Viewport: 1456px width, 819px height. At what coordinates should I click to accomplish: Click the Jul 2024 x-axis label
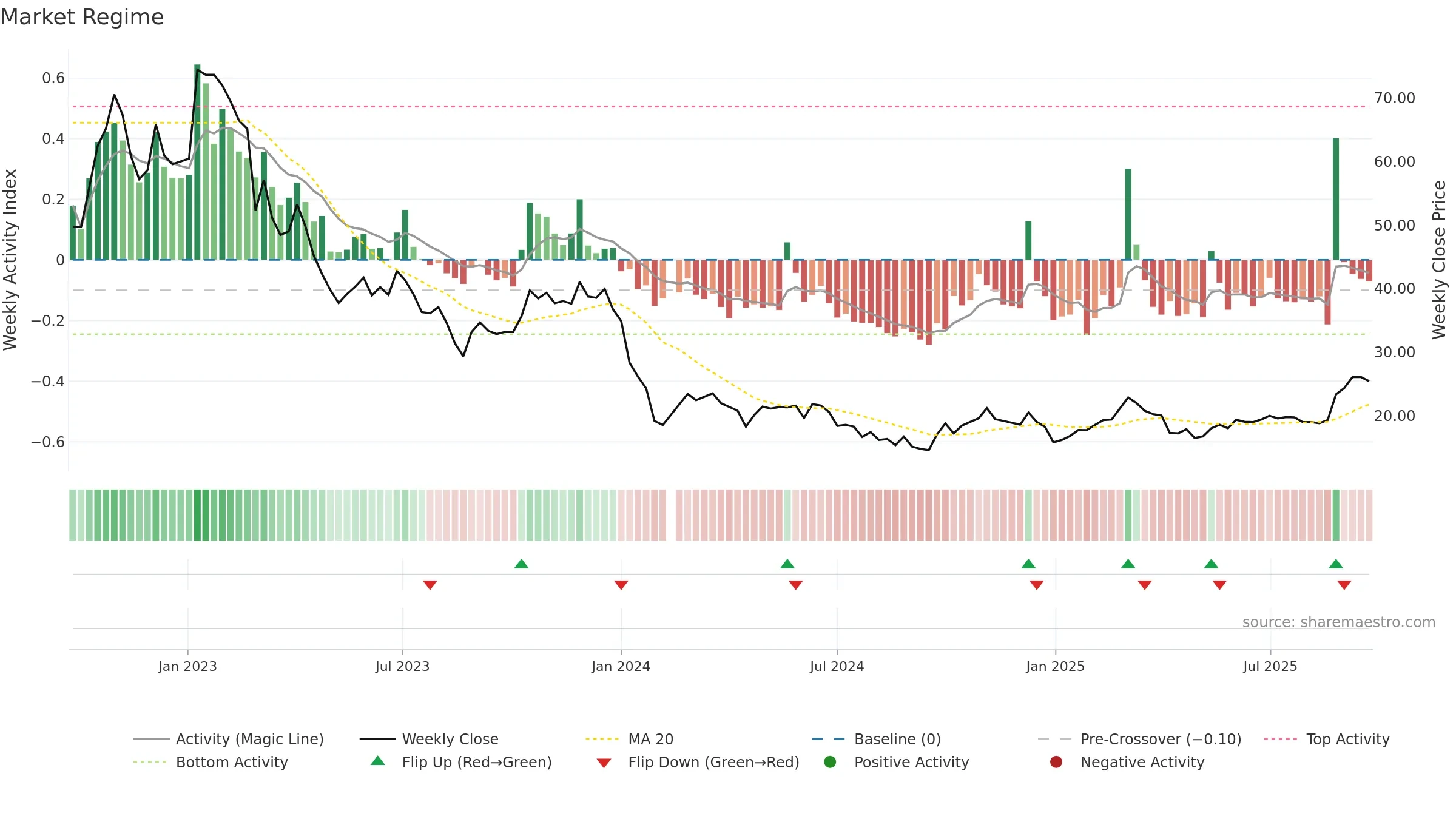(837, 666)
